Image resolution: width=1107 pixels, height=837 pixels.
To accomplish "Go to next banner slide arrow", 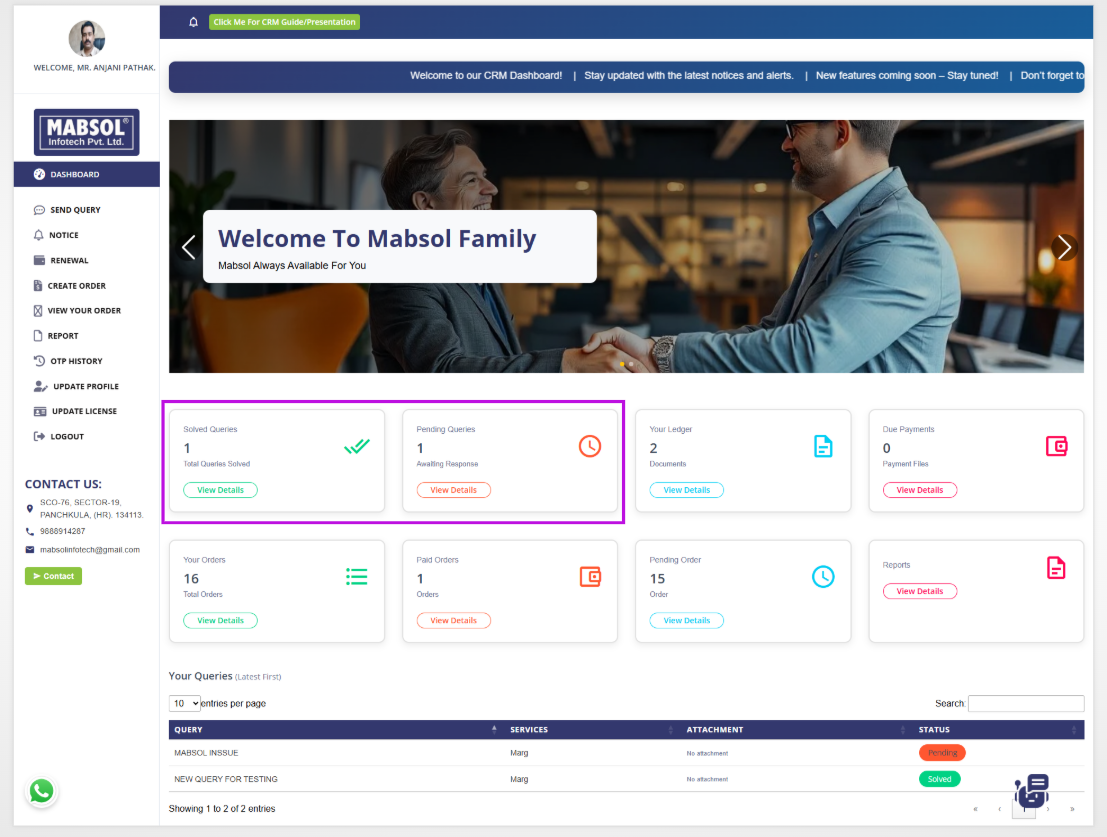I will coord(1064,247).
